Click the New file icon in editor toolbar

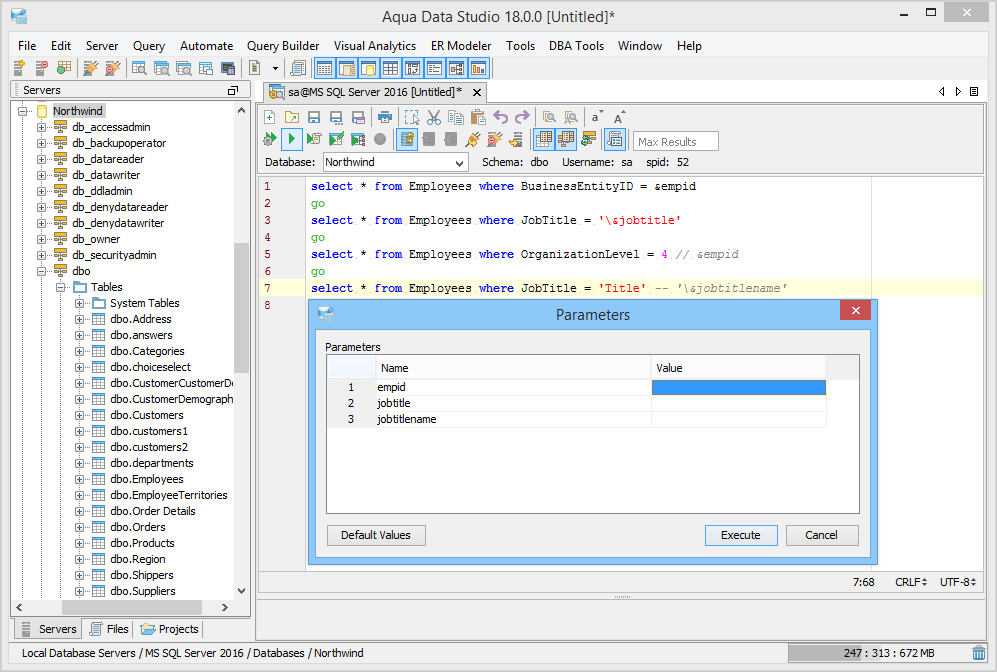[x=270, y=117]
